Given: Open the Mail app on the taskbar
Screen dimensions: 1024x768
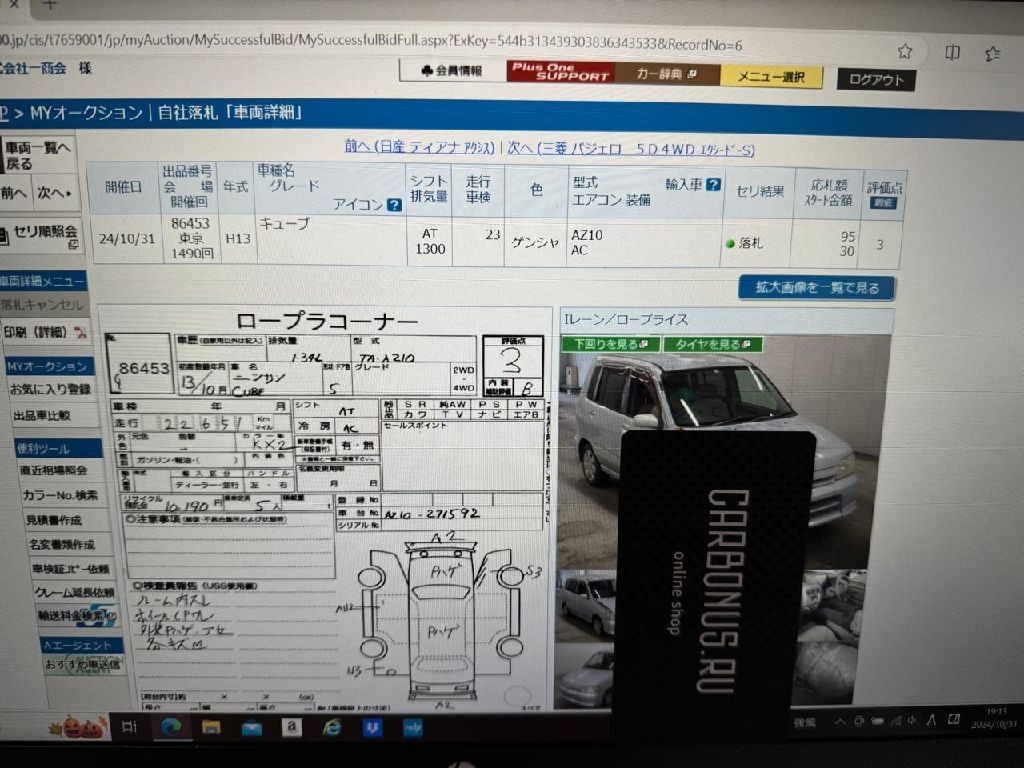Looking at the screenshot, I should click(x=251, y=727).
